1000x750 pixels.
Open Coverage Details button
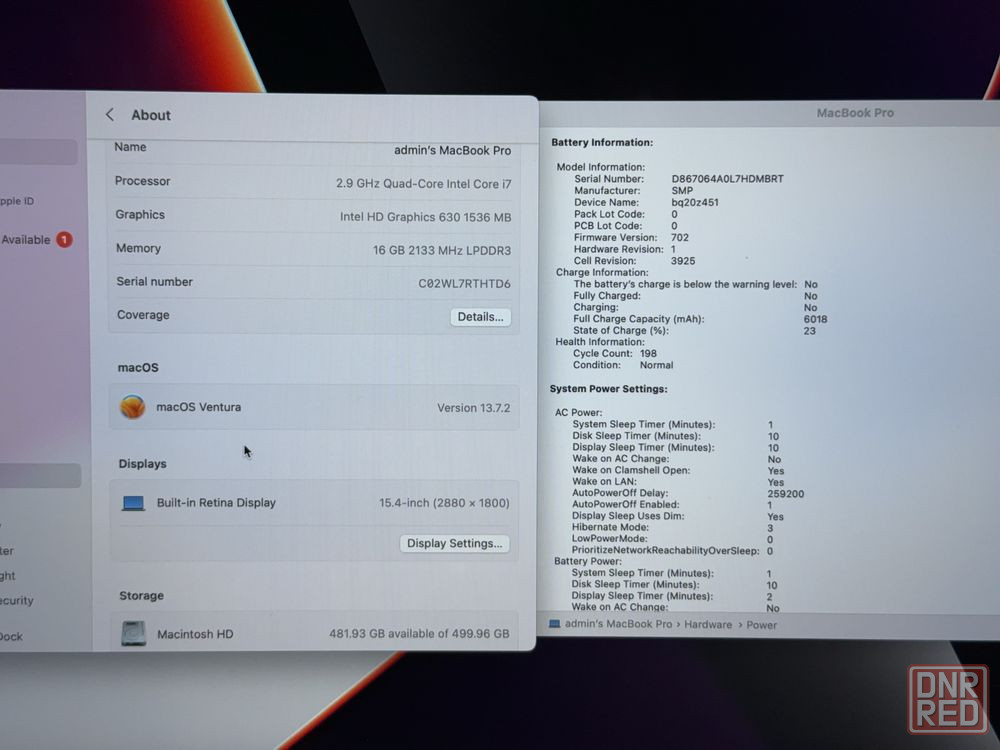click(480, 317)
